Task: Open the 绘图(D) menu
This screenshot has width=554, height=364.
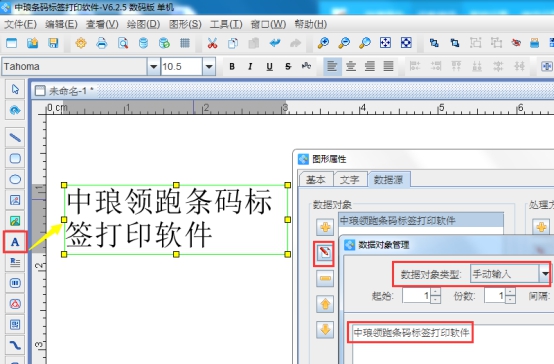Action: click(x=143, y=24)
